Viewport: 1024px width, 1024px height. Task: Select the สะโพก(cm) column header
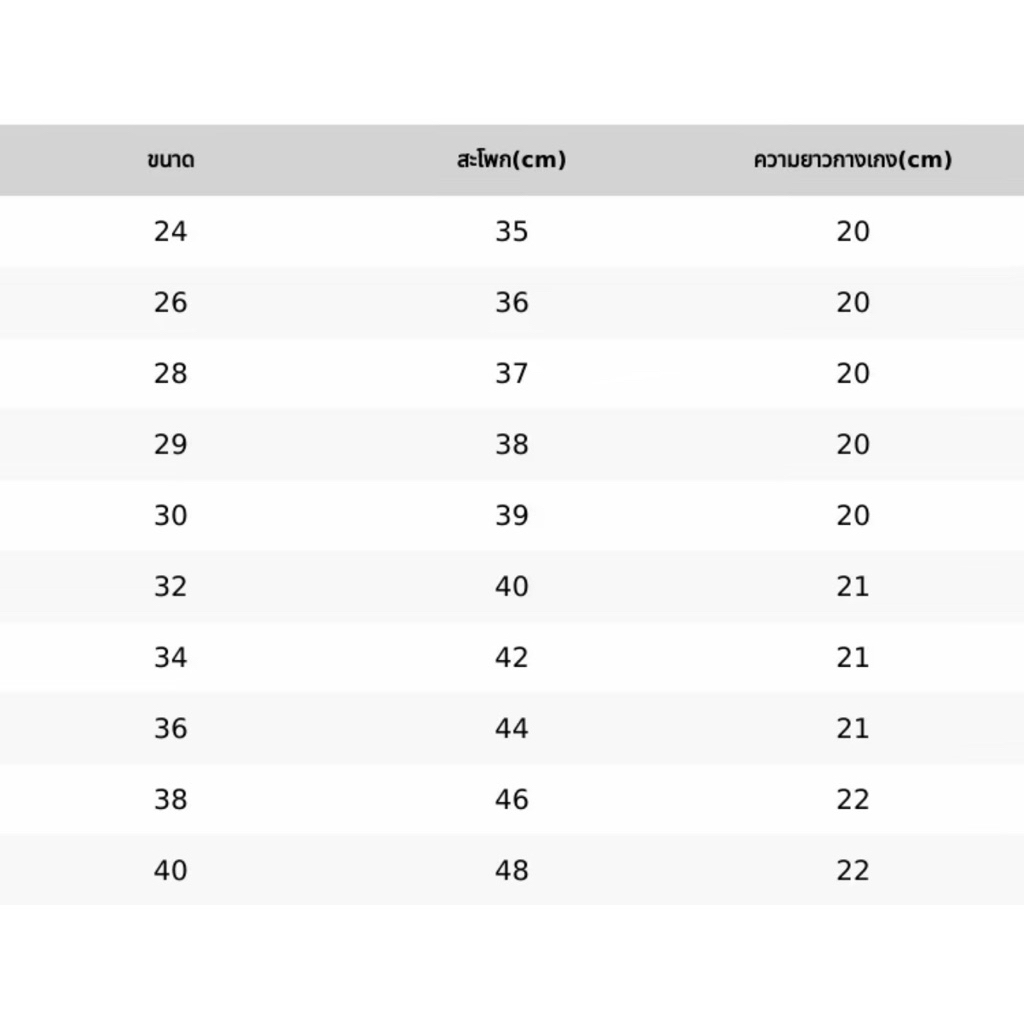(x=511, y=160)
